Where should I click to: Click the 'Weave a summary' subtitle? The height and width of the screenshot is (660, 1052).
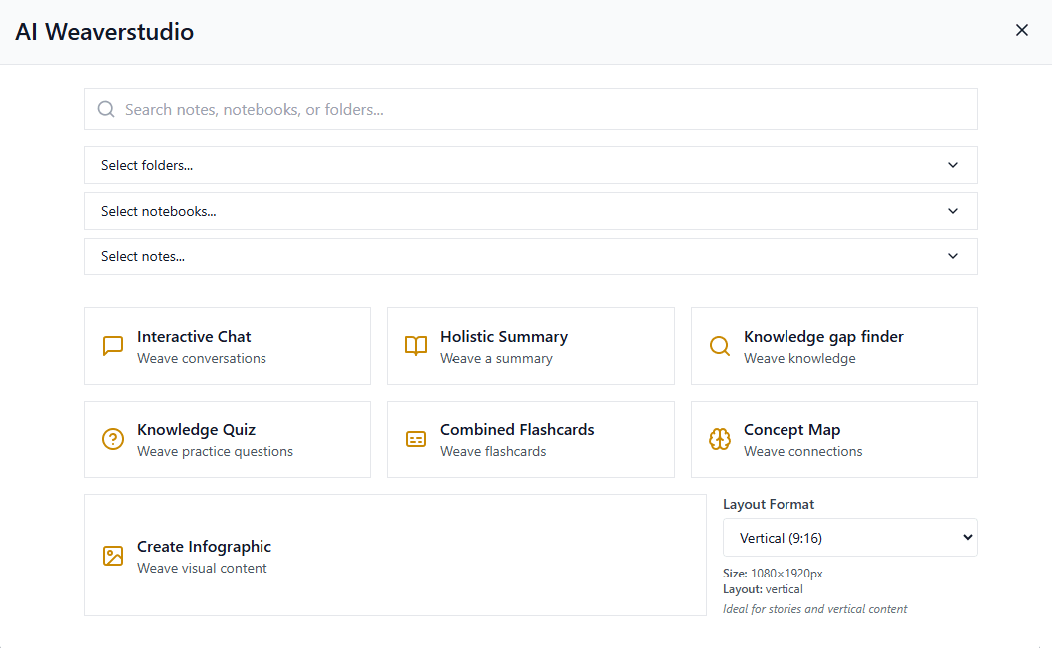pos(496,359)
